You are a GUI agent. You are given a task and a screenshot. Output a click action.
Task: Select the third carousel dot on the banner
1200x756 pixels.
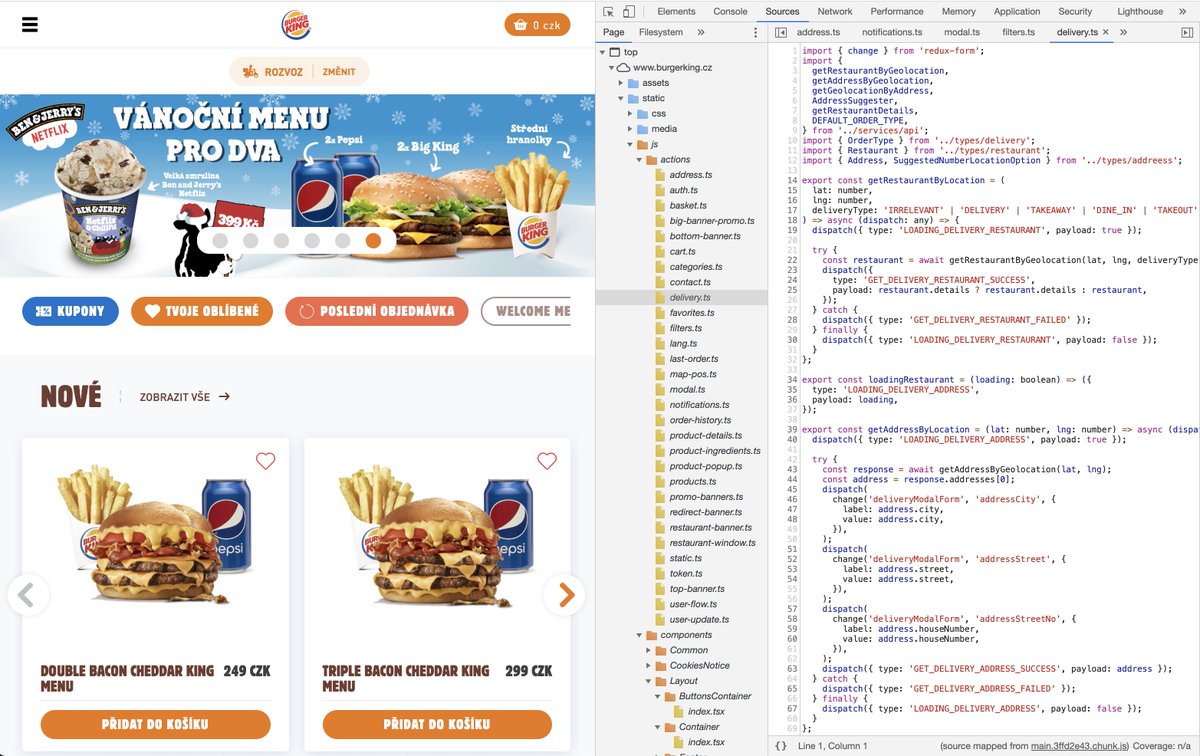[x=281, y=240]
